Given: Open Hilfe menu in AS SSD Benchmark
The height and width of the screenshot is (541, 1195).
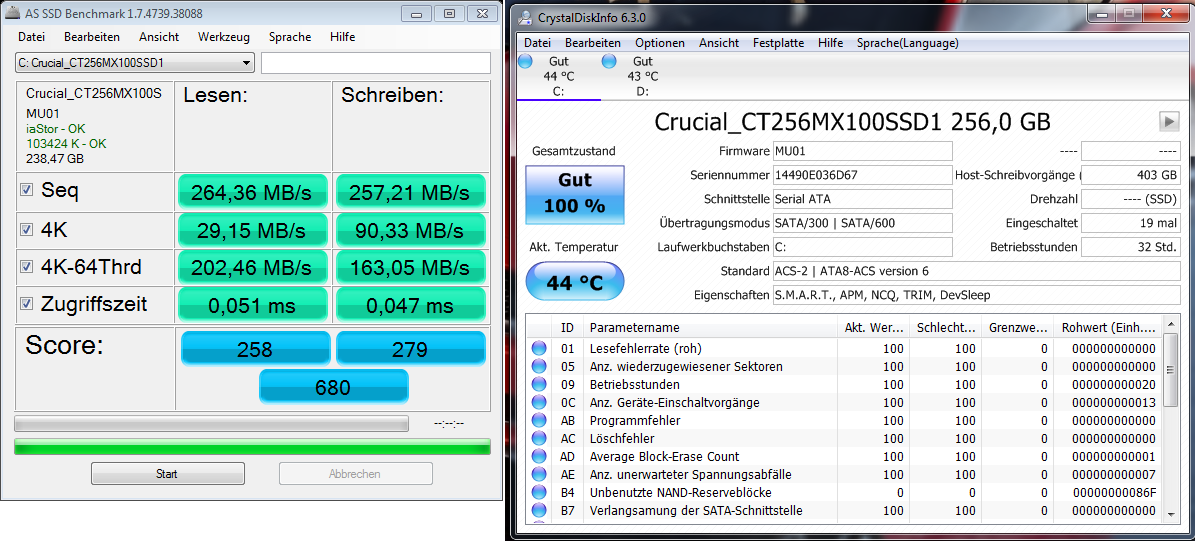Looking at the screenshot, I should pyautogui.click(x=342, y=37).
